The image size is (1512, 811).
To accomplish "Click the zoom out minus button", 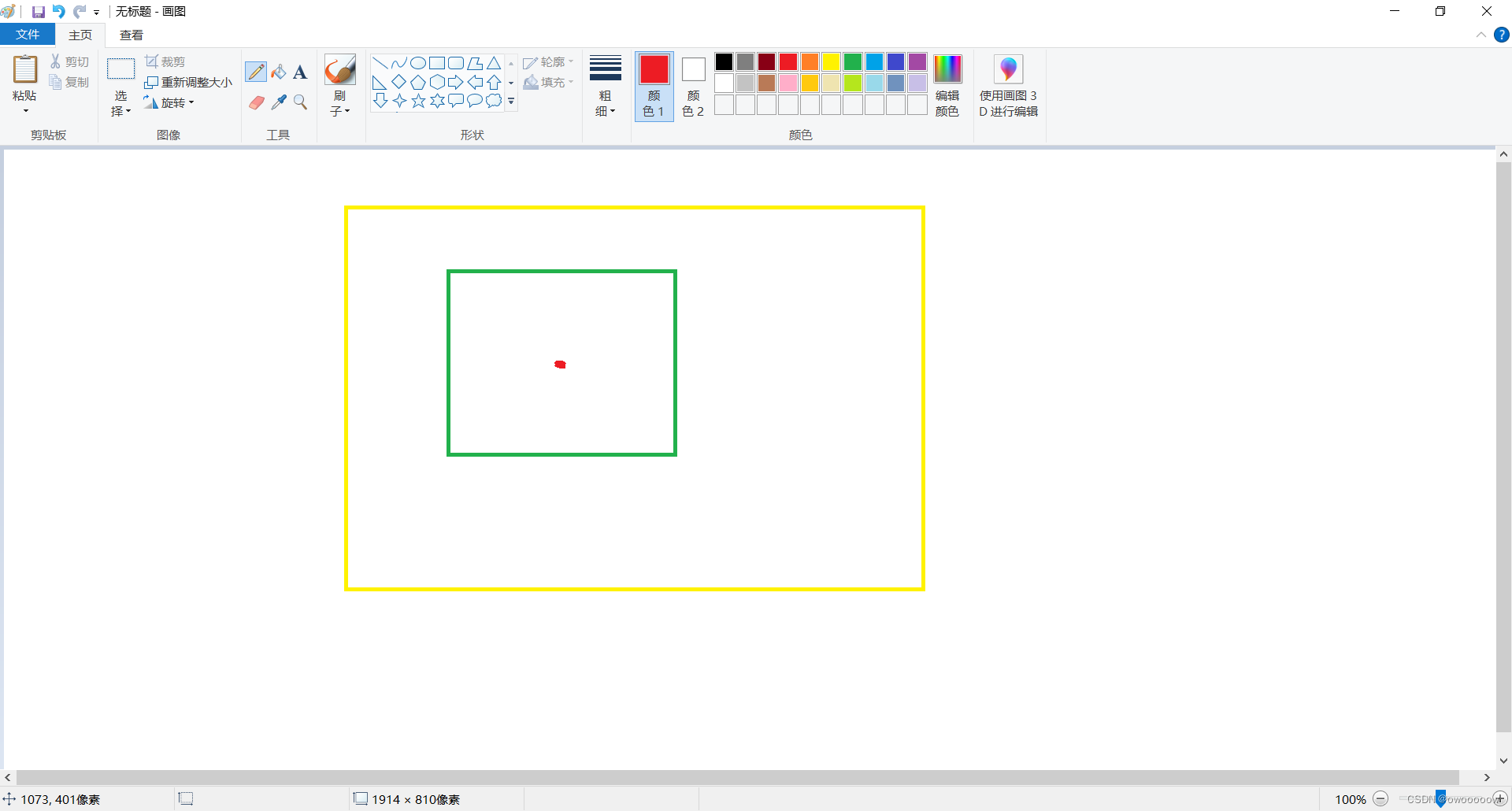I will pos(1380,798).
